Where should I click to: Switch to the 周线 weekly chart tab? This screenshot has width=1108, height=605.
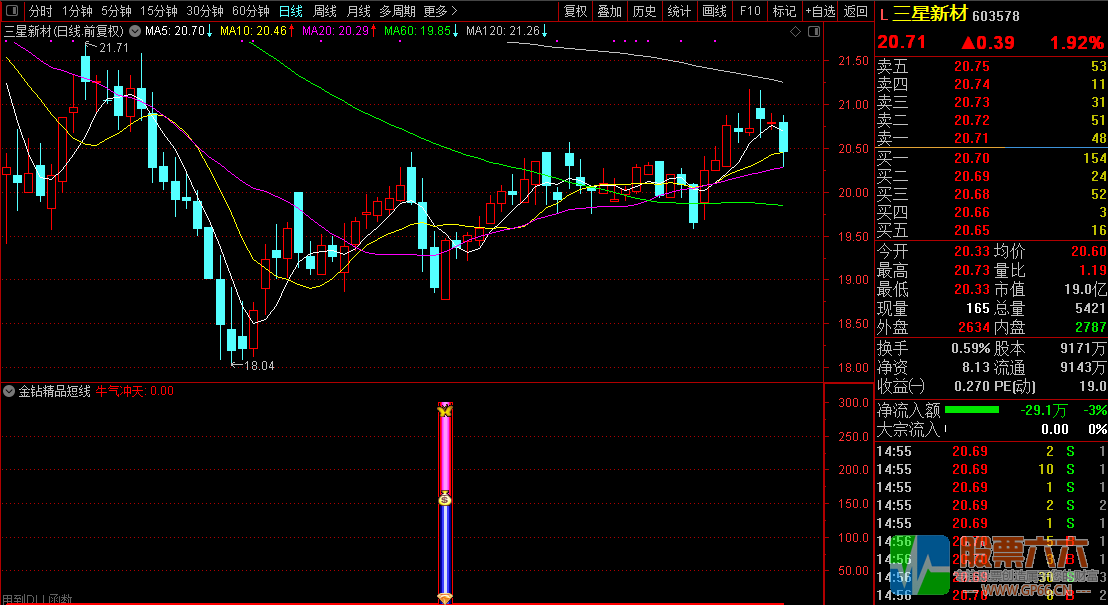(x=325, y=12)
